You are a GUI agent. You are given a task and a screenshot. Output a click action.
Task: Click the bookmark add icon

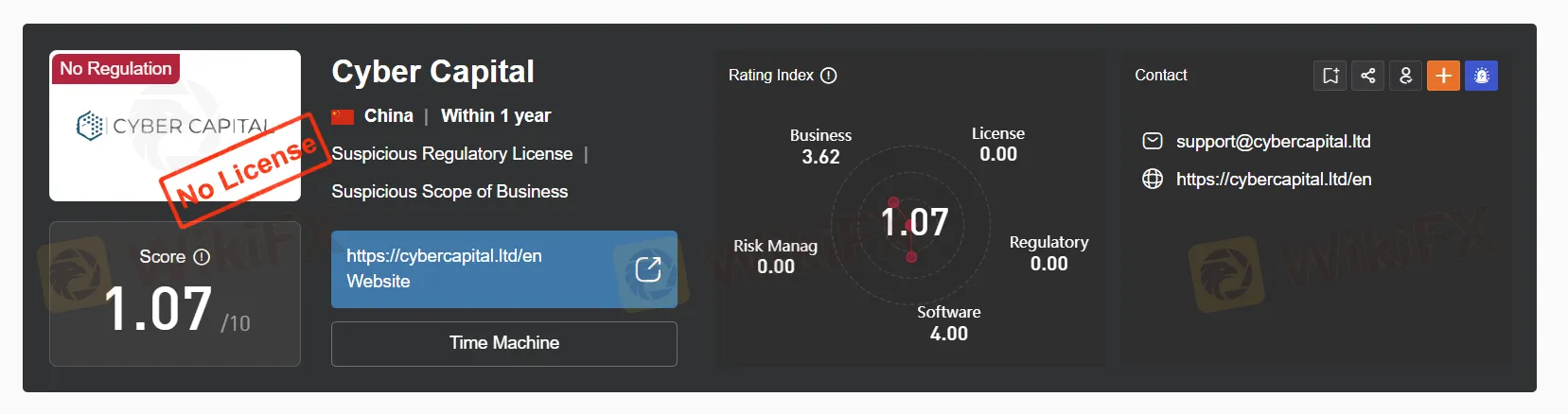[x=1330, y=76]
